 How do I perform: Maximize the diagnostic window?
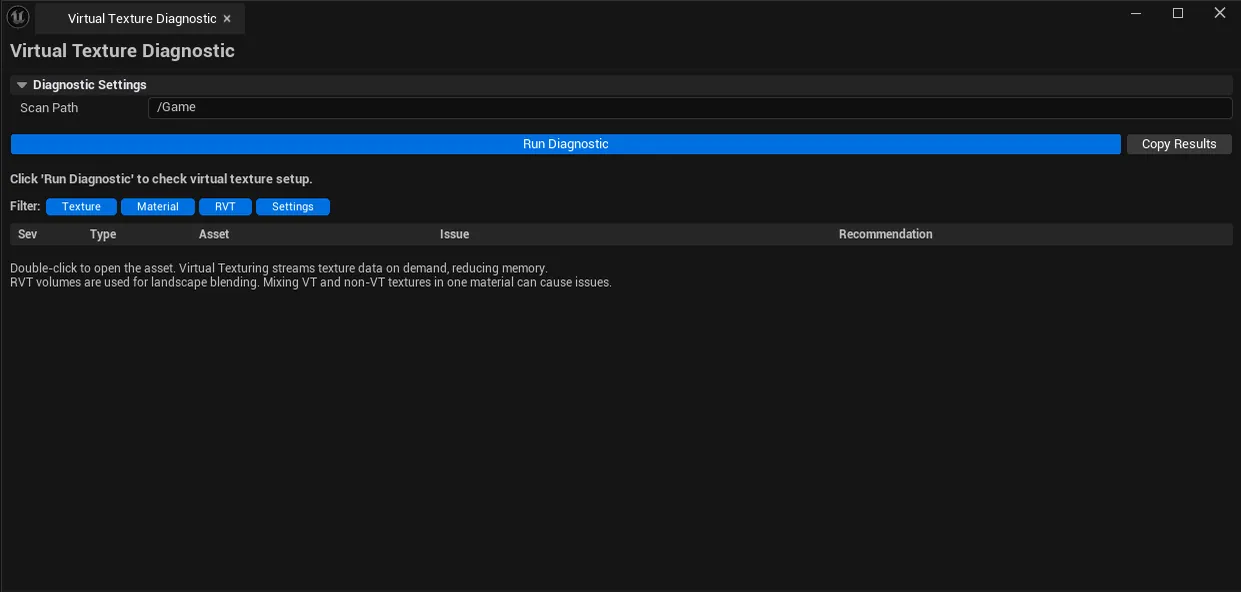tap(1178, 13)
